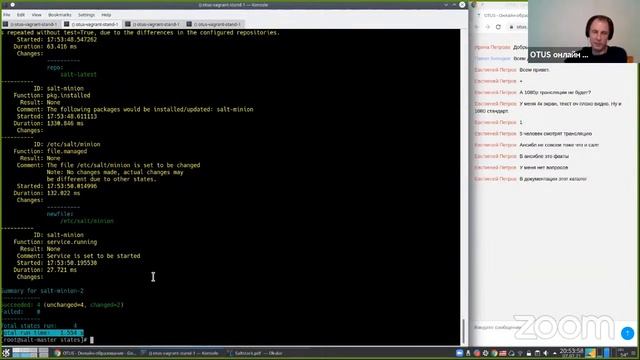This screenshot has height=360, width=640.
Task: Click the 'Duration: 1330.846 ms' line
Action: (48, 123)
